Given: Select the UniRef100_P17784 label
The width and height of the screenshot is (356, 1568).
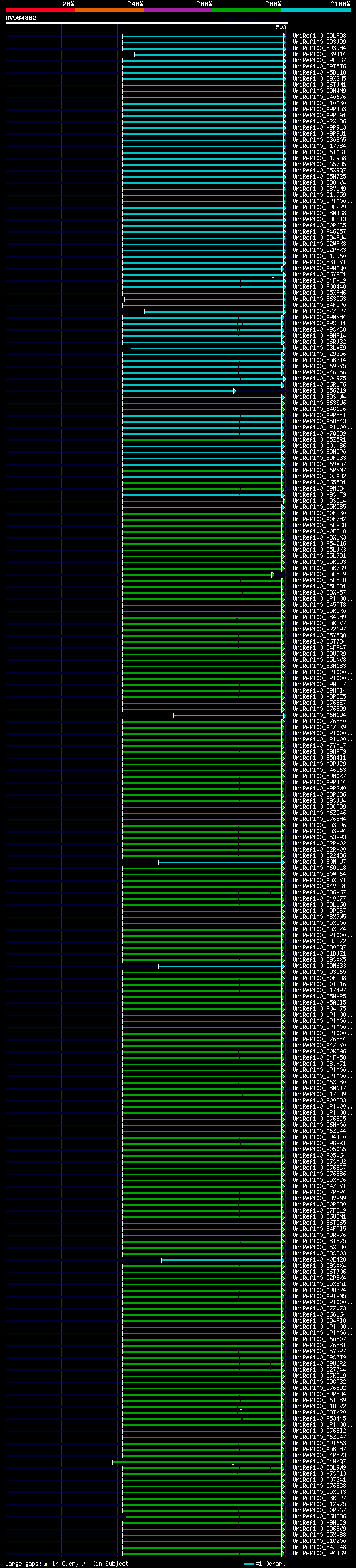Looking at the screenshot, I should pos(319,146).
